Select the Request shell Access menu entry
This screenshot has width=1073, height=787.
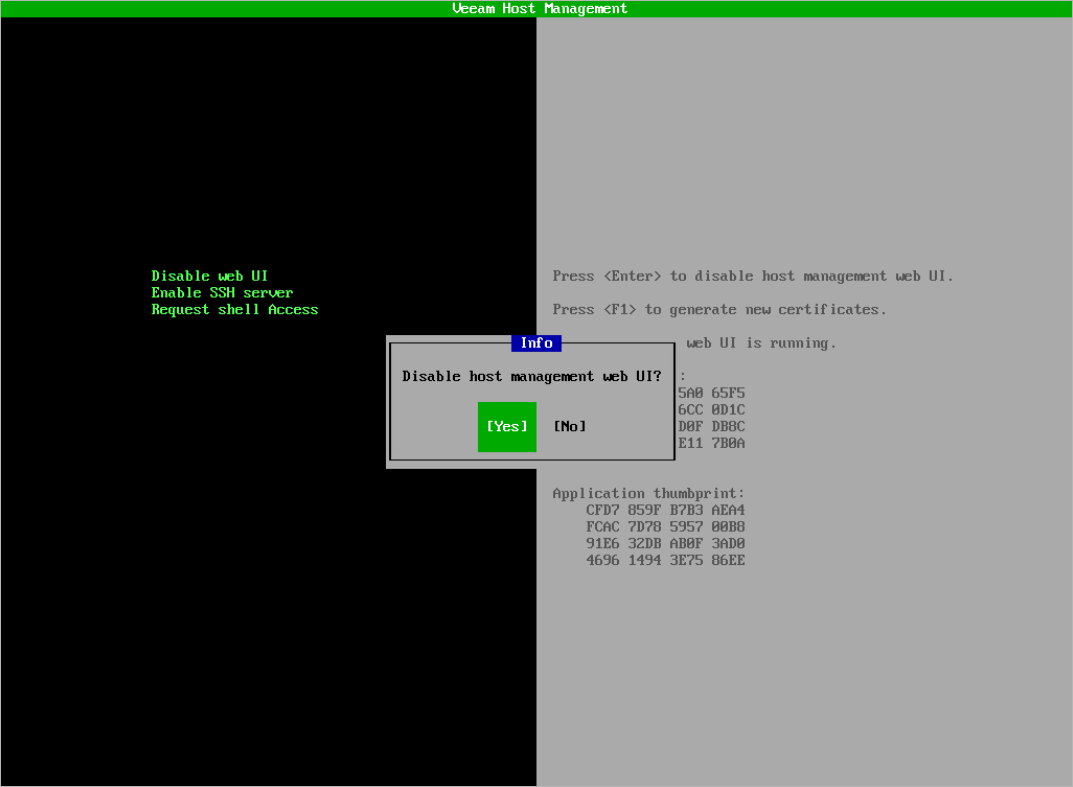[x=235, y=309]
